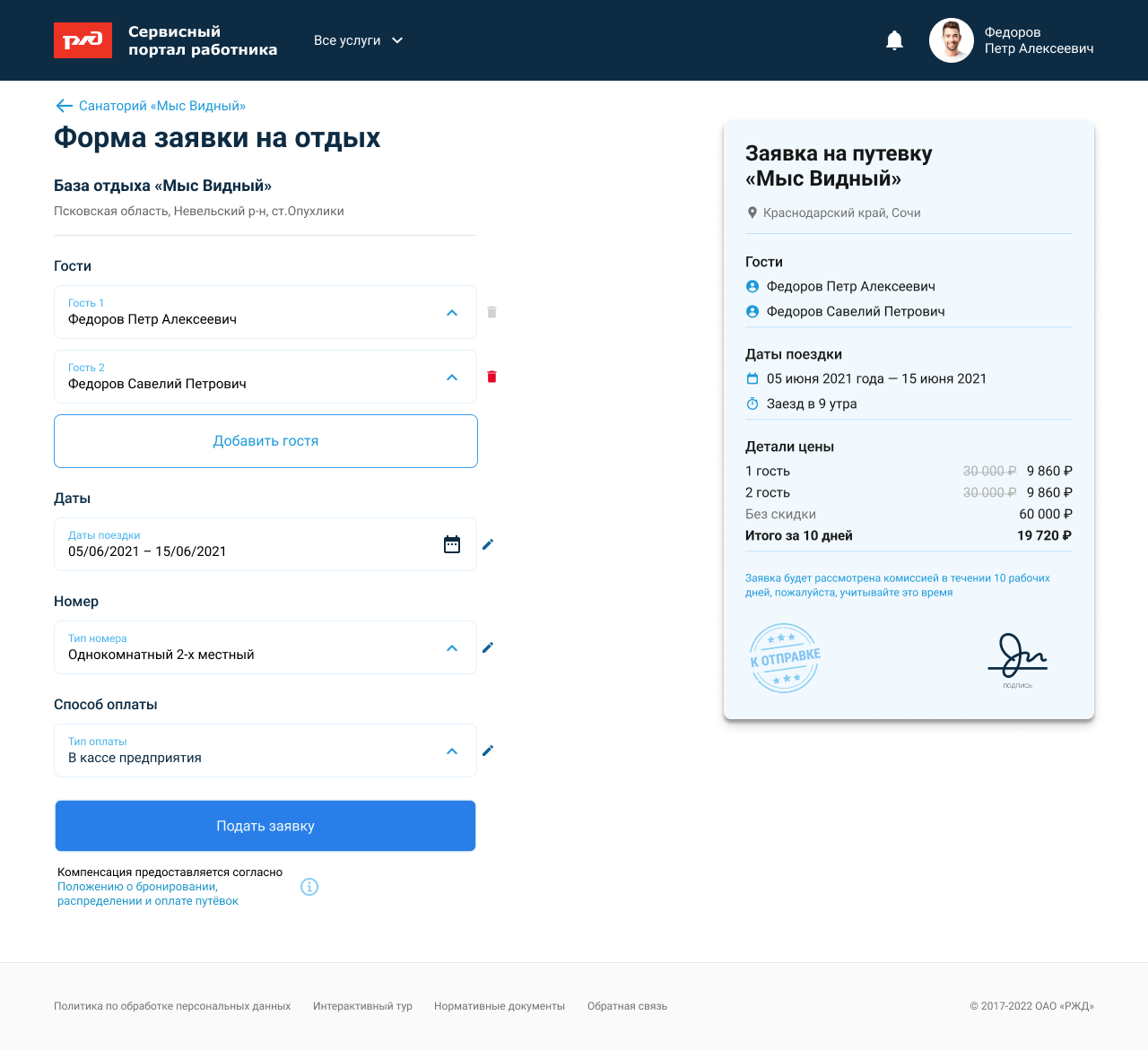Collapse the Гость 1 dropdown
The height and width of the screenshot is (1050, 1148).
tap(452, 313)
